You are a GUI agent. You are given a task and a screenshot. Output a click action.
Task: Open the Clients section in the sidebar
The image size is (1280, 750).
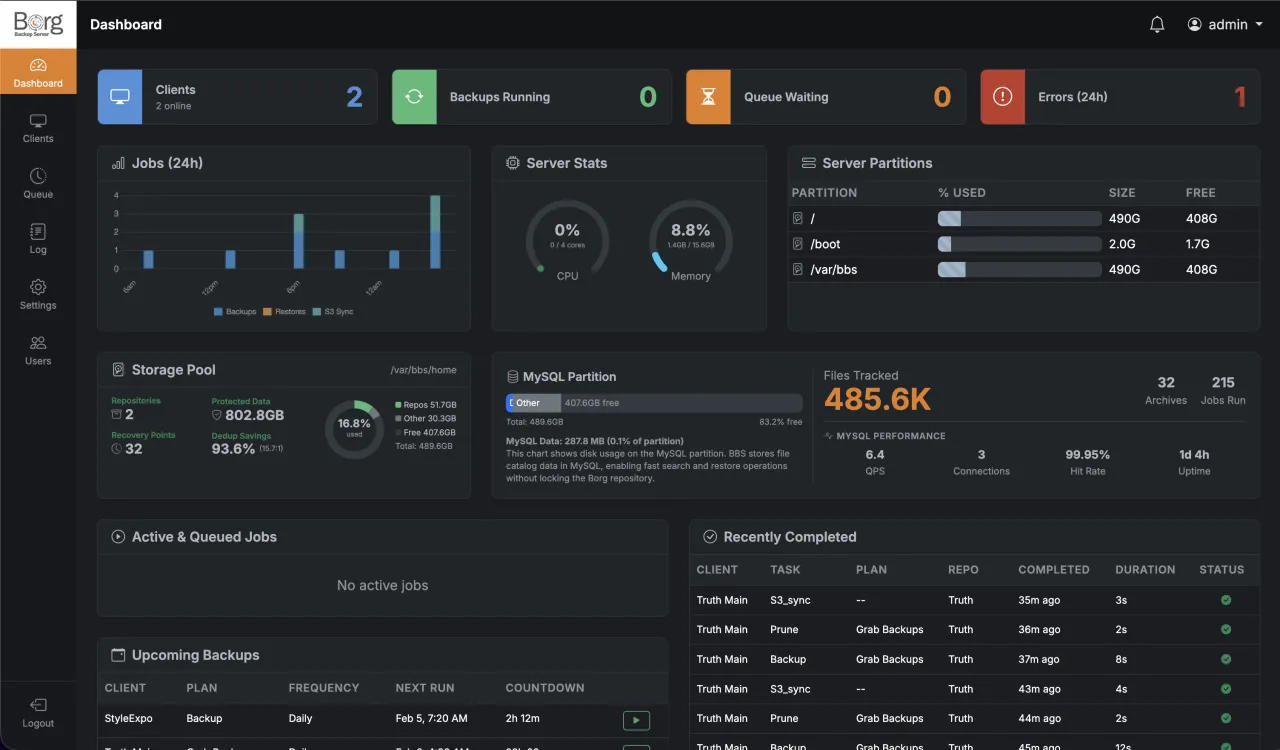tap(38, 128)
